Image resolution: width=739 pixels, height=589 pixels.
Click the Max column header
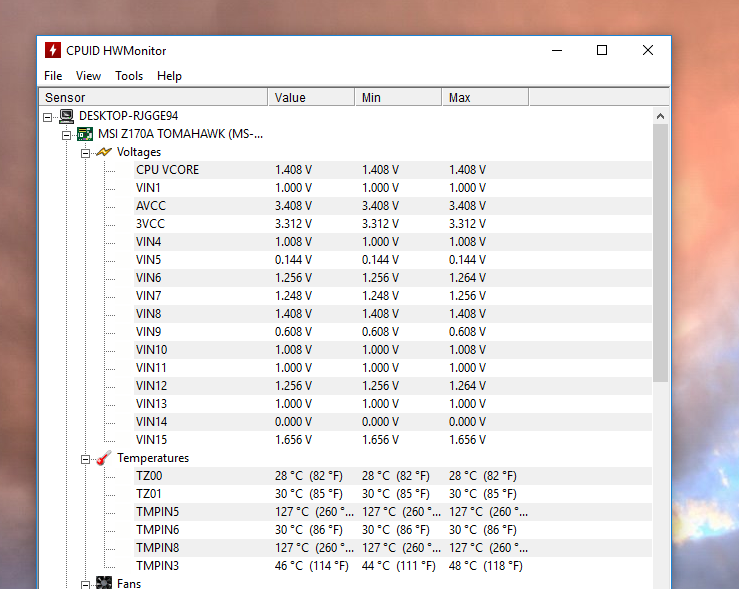[485, 98]
